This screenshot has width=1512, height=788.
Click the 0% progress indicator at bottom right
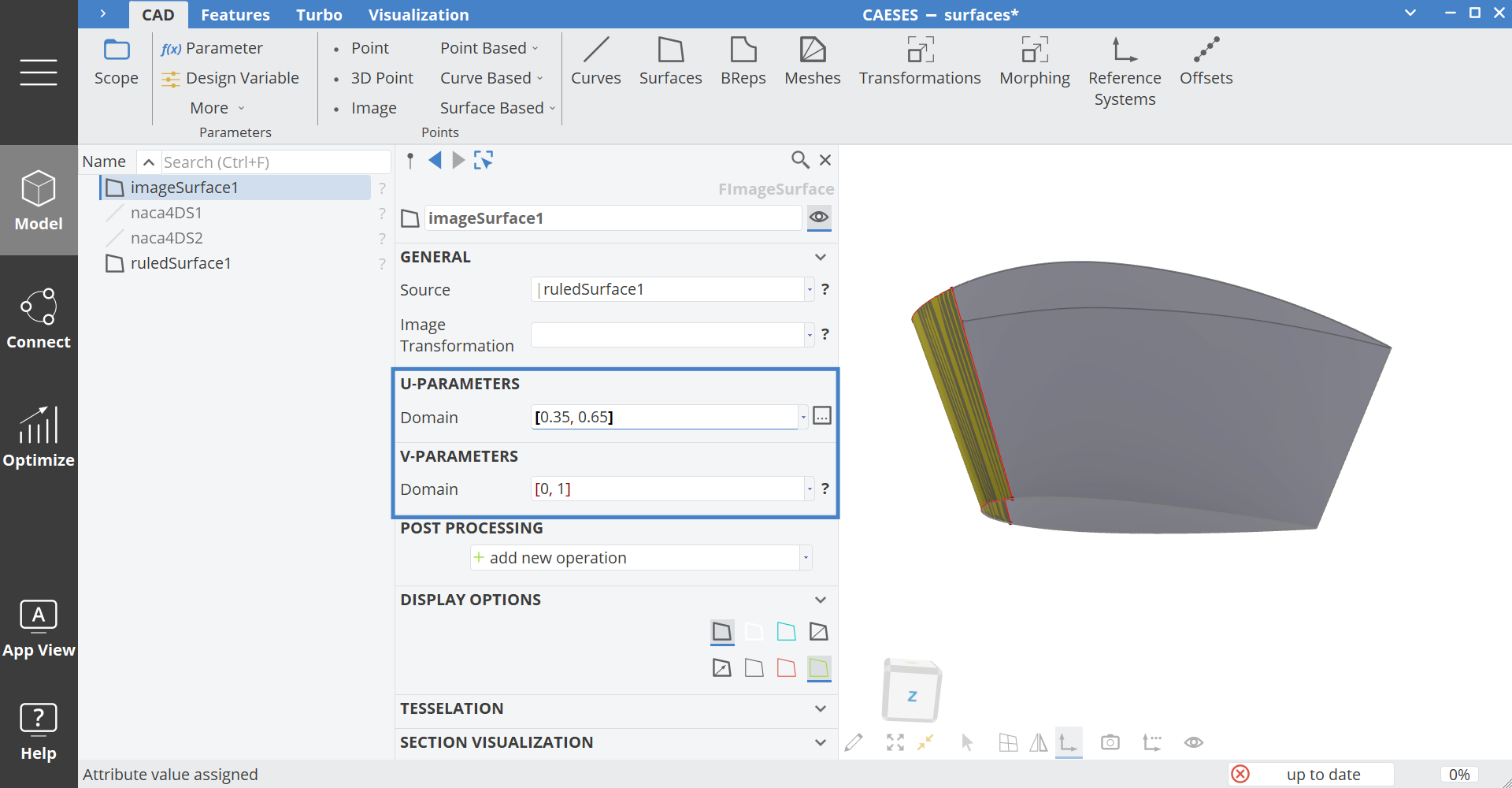[x=1458, y=774]
